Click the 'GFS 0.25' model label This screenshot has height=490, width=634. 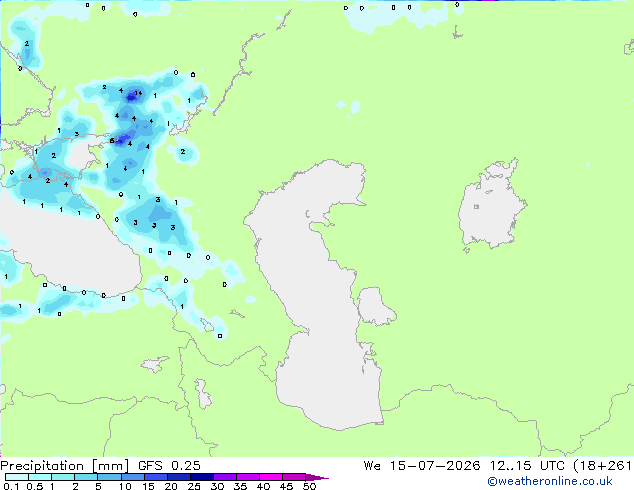(169, 465)
